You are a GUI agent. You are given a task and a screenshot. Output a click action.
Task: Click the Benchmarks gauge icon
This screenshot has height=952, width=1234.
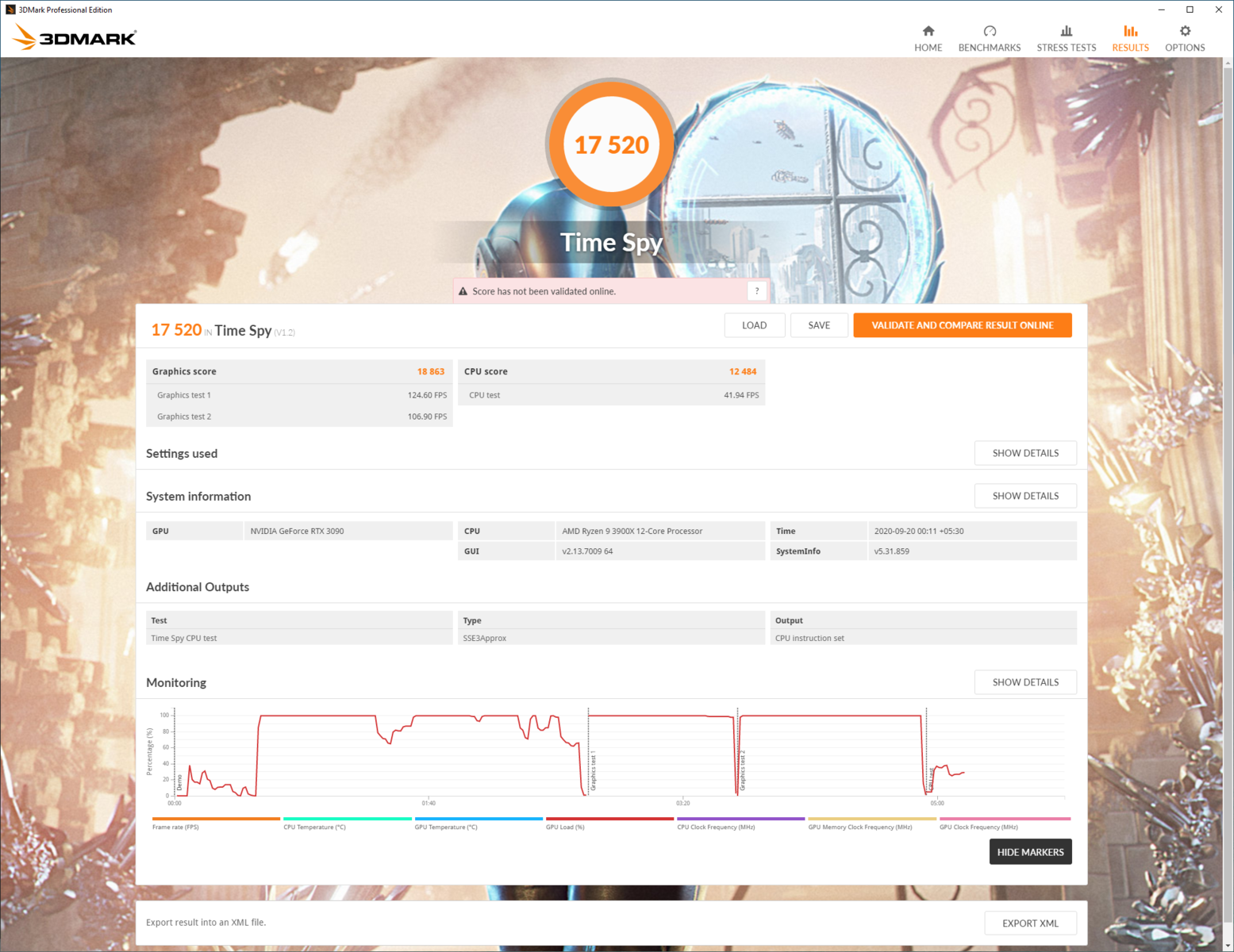pos(990,31)
